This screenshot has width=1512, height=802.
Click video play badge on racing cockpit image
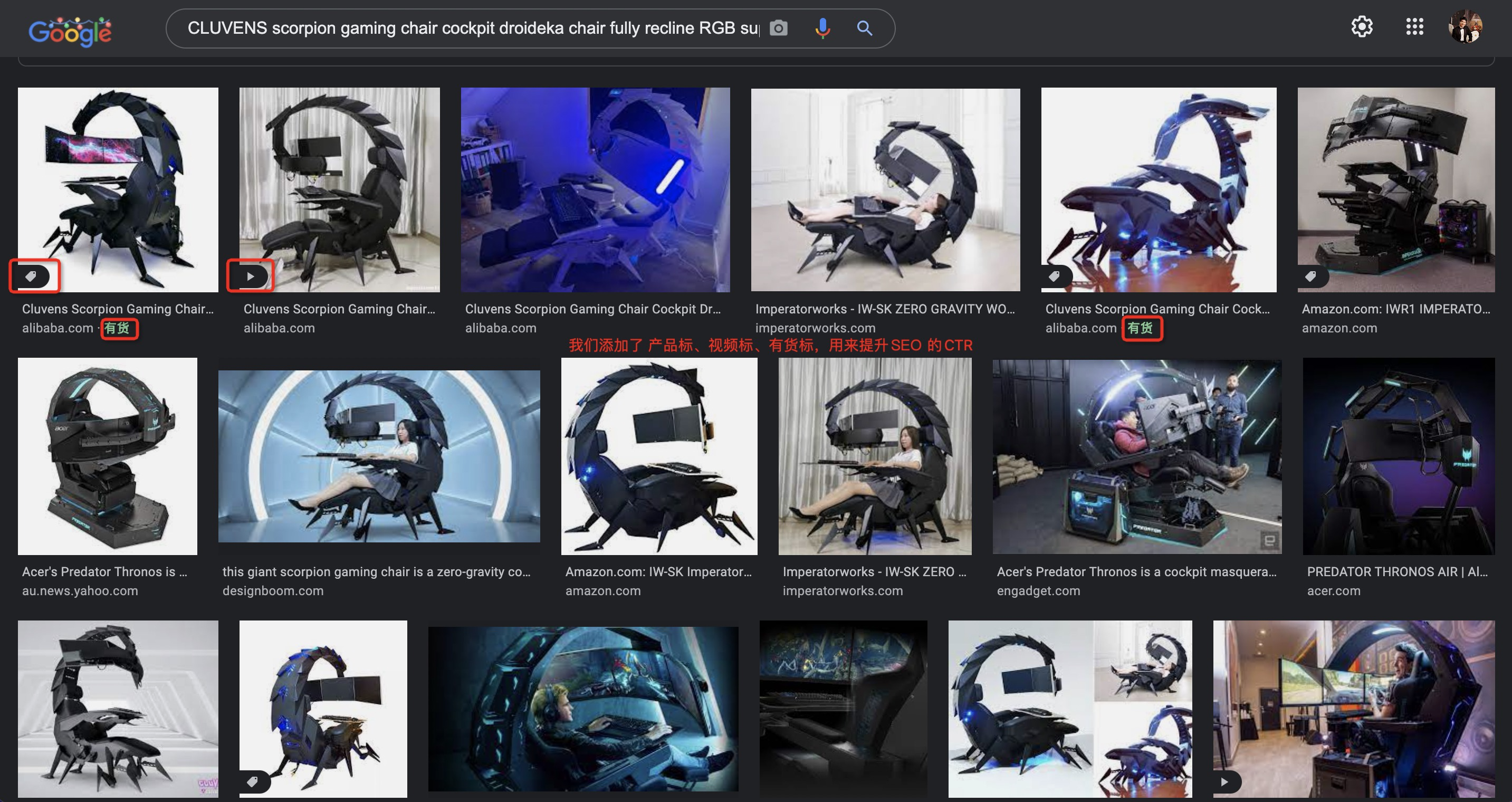[1227, 781]
